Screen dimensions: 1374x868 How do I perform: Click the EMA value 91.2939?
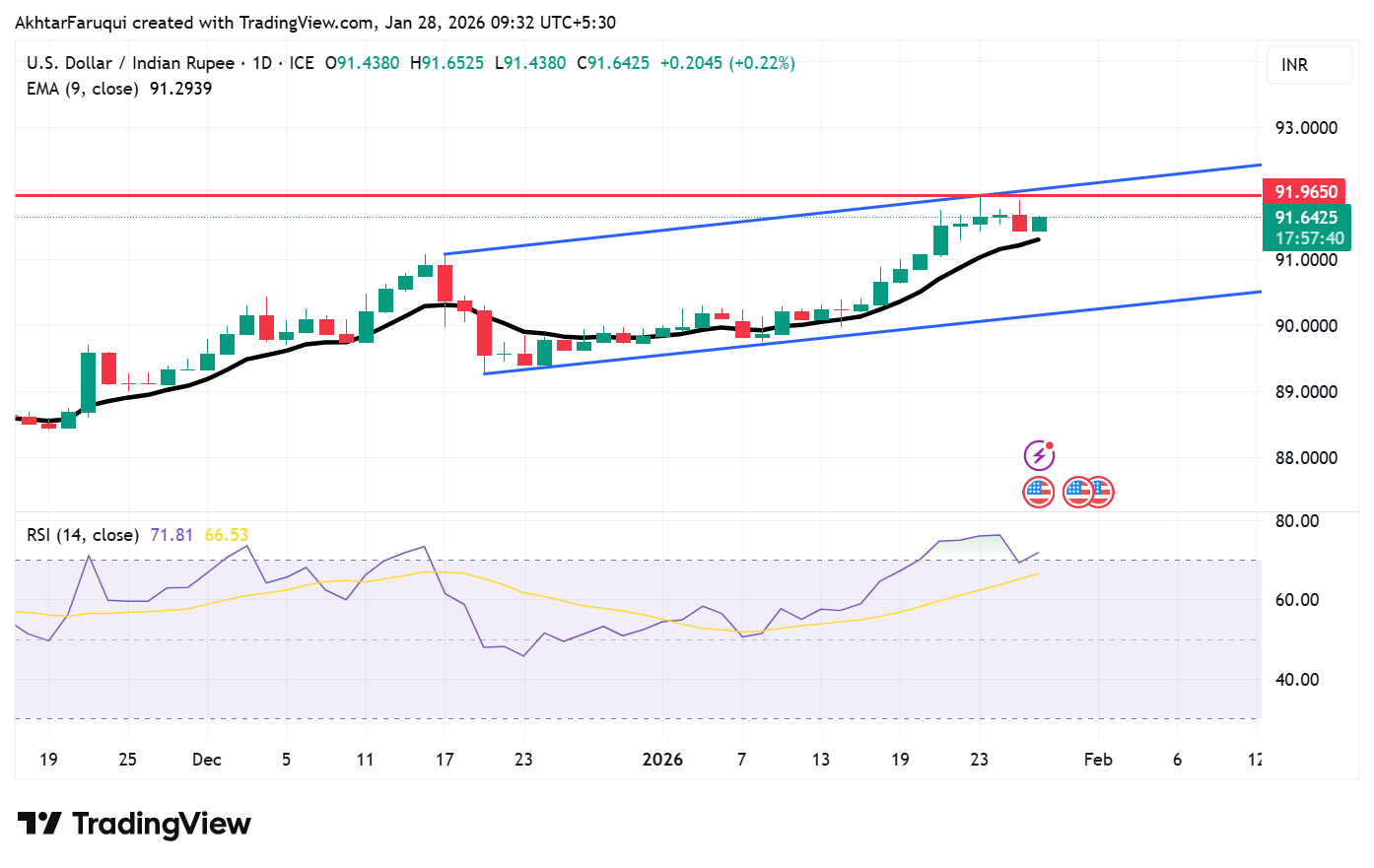click(180, 89)
